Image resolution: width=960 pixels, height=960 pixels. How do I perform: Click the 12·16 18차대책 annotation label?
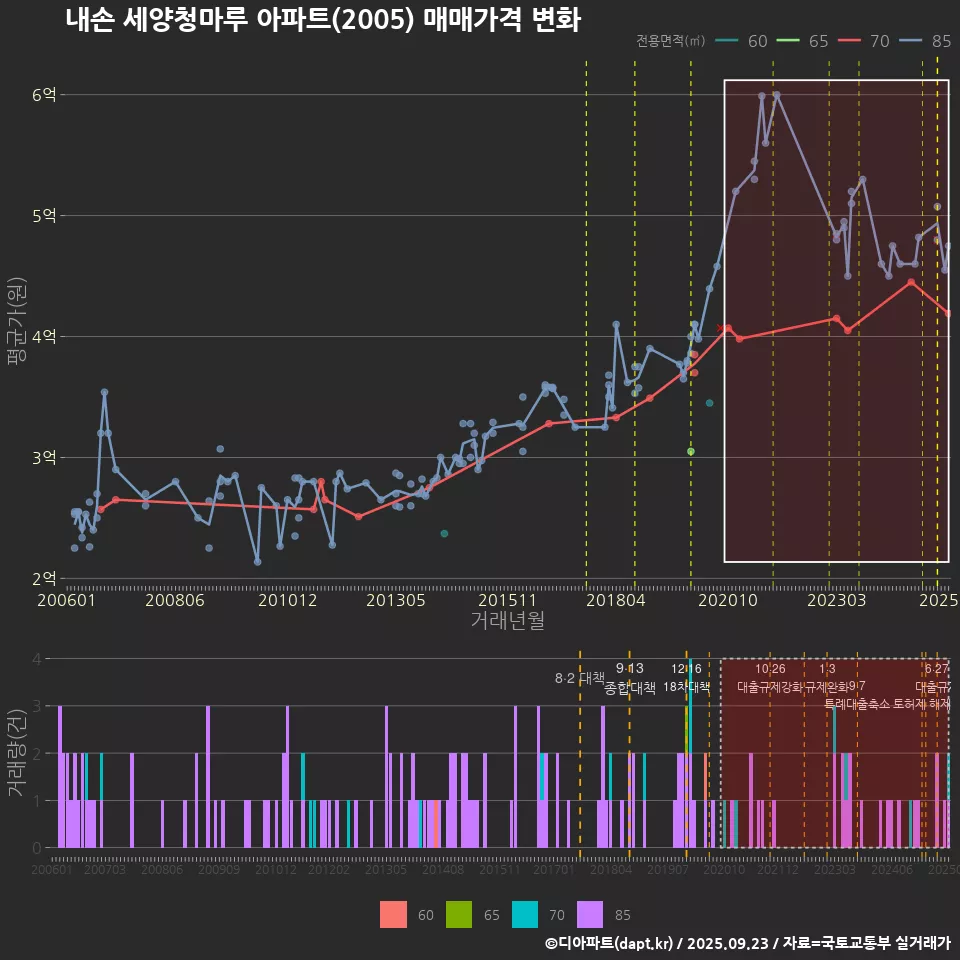point(686,678)
